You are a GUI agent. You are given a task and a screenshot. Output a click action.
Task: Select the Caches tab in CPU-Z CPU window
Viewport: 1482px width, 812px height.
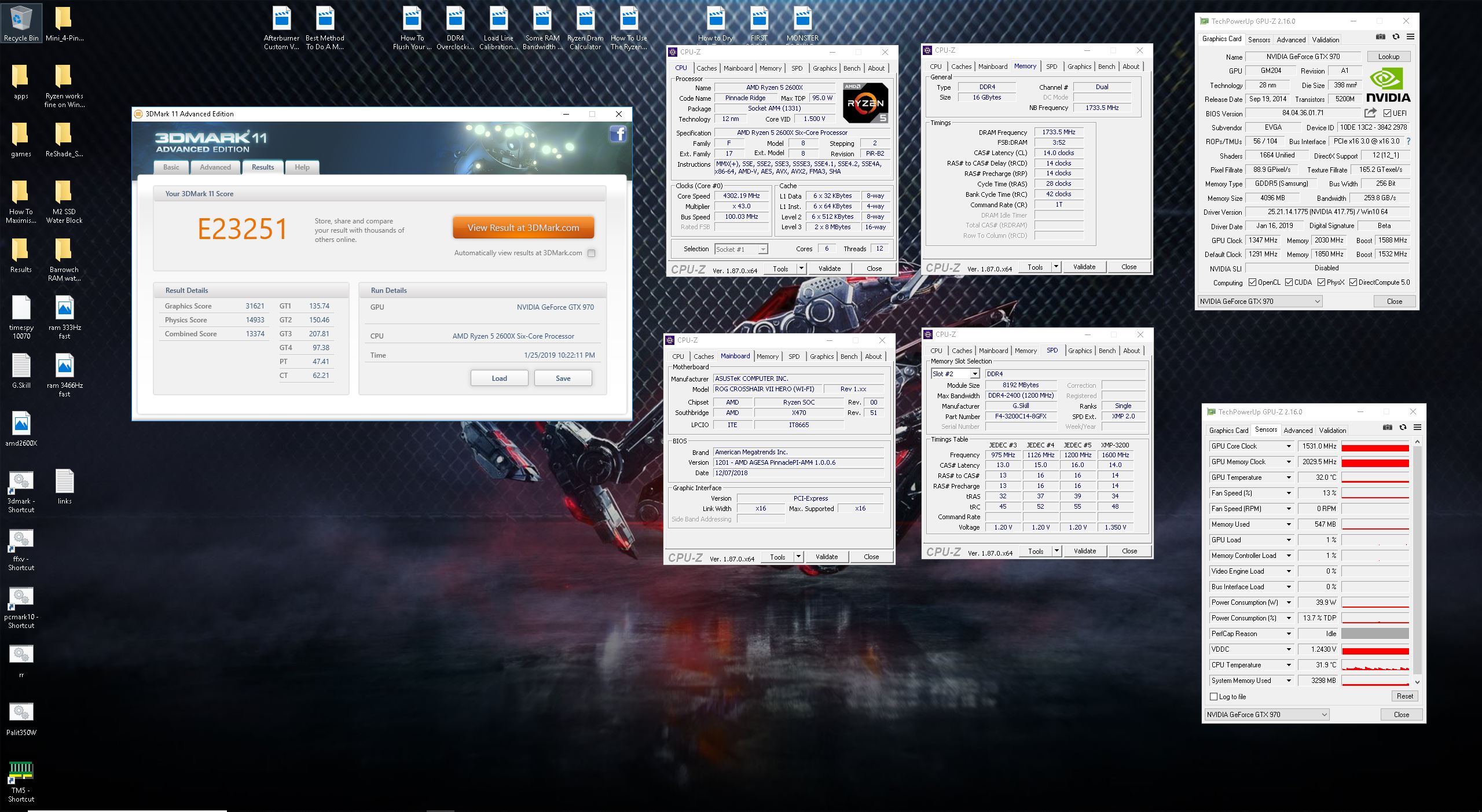[706, 68]
